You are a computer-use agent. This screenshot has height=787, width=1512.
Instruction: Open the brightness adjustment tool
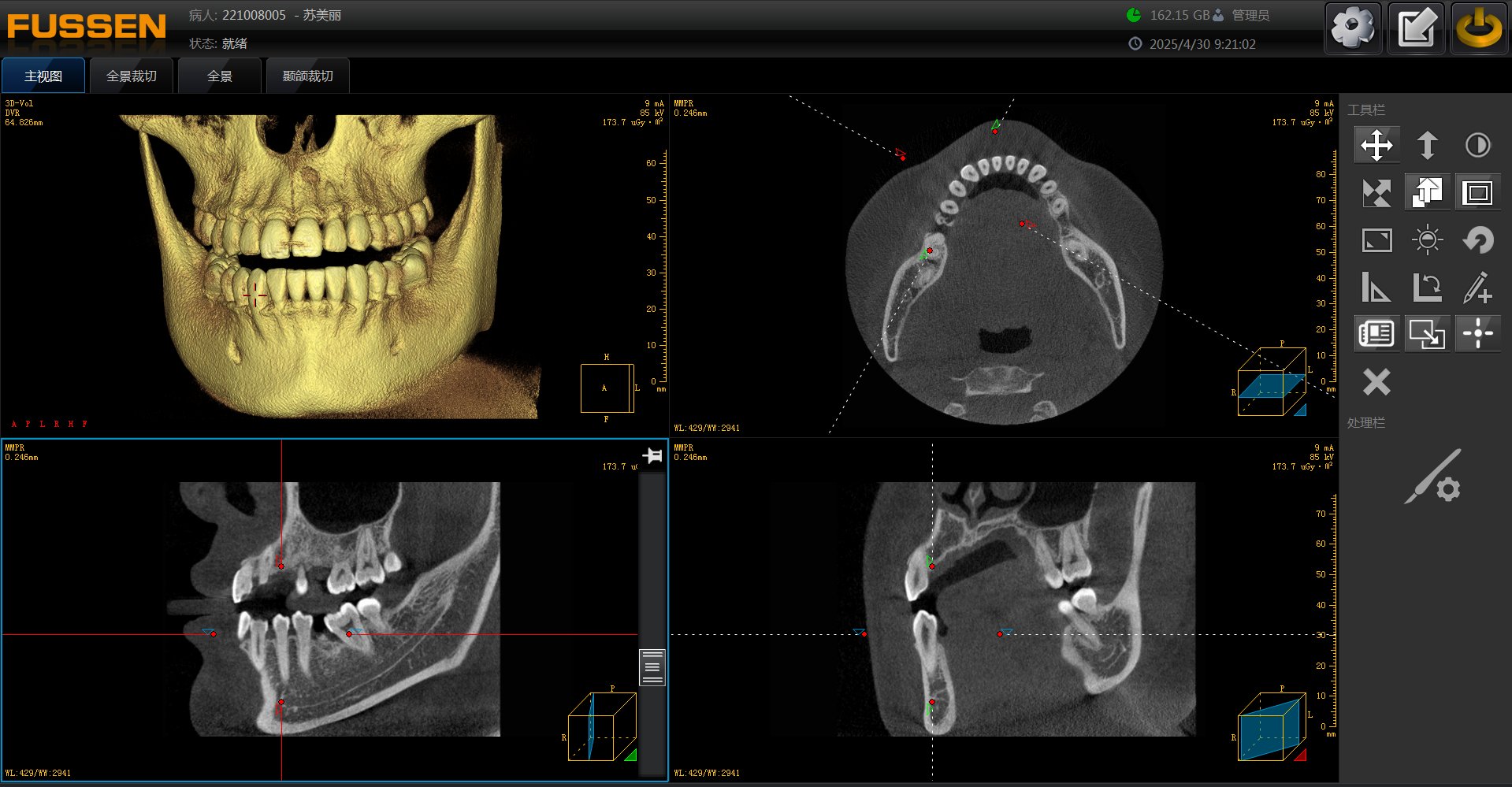pyautogui.click(x=1427, y=240)
